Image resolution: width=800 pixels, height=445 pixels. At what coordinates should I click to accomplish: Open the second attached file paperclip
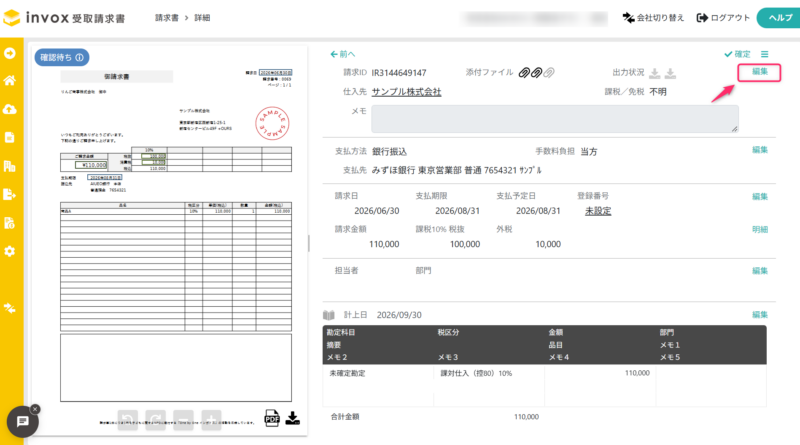pyautogui.click(x=536, y=72)
